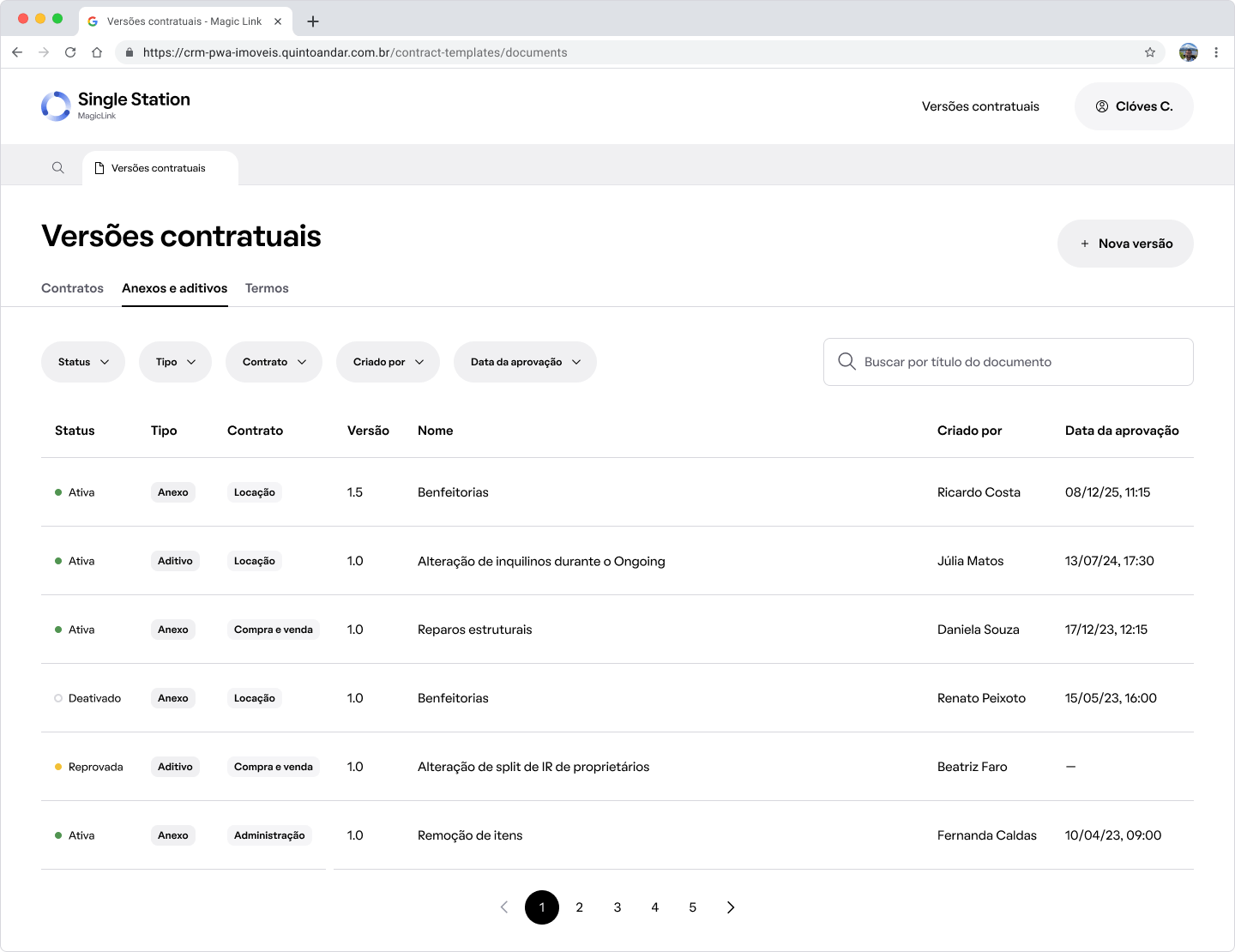Open Chrome three-dot menu
1235x952 pixels.
[x=1216, y=52]
